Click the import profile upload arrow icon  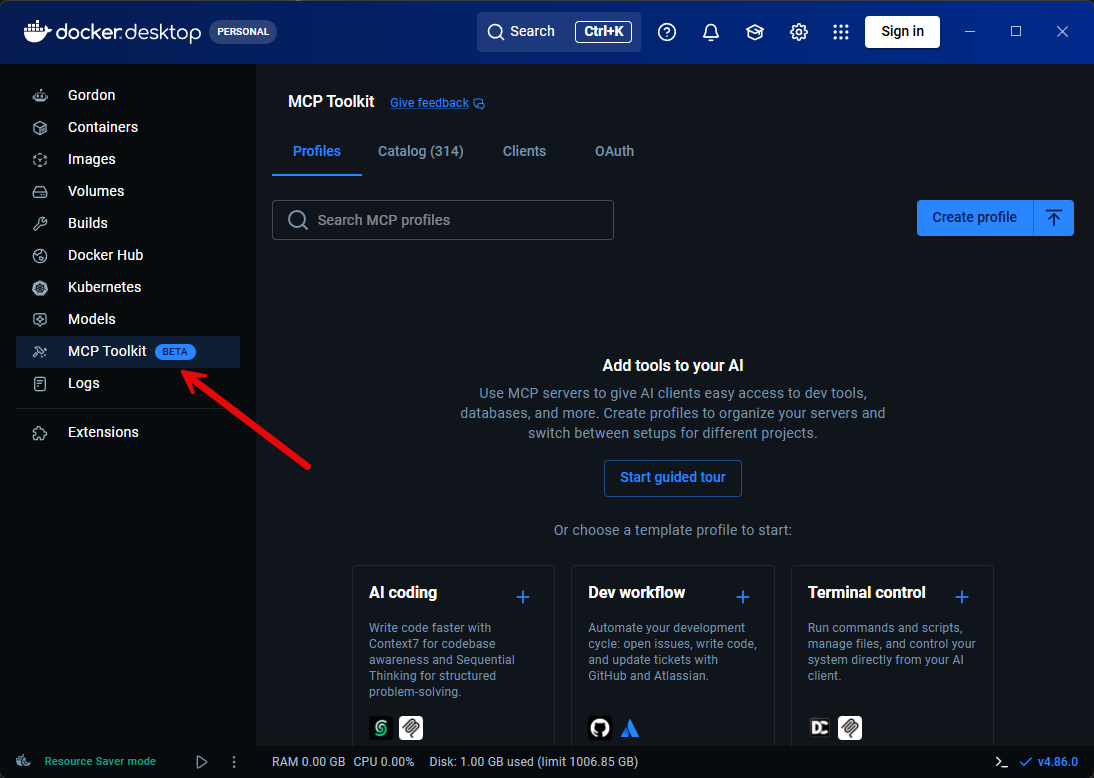(1054, 218)
